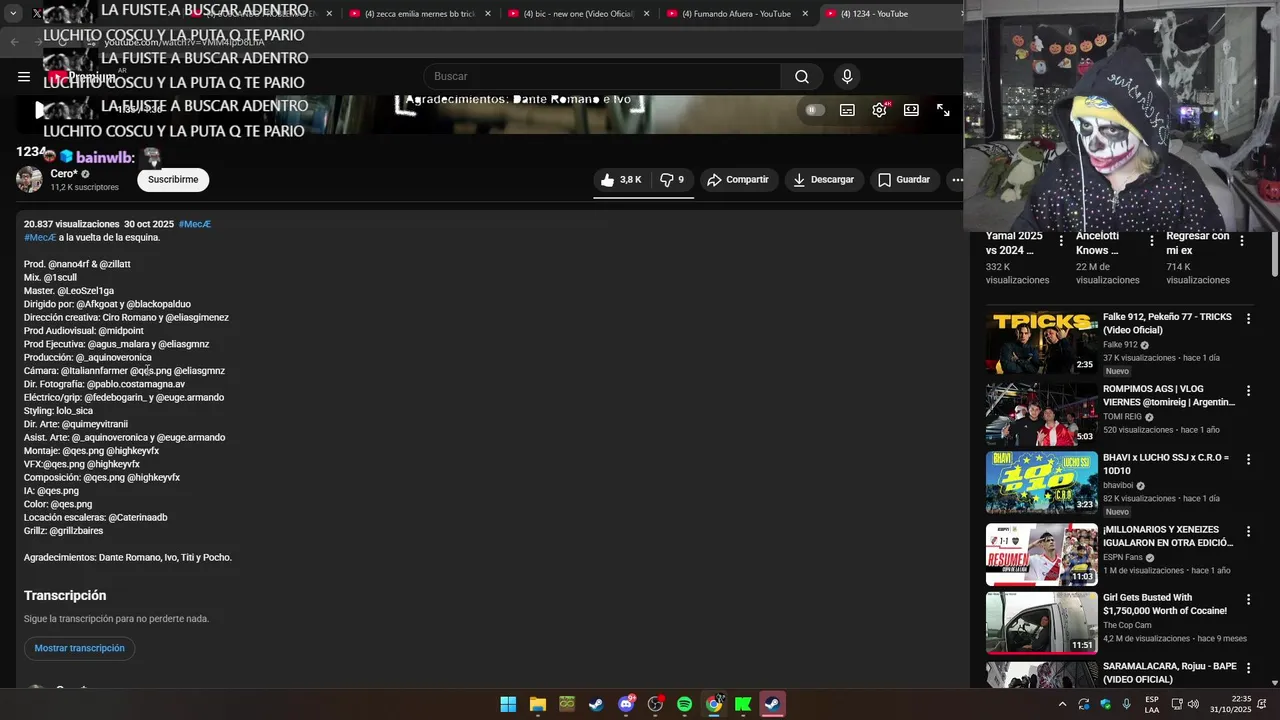Open Windows Security shield in tray
Viewport: 1280px width, 720px height.
[1105, 704]
